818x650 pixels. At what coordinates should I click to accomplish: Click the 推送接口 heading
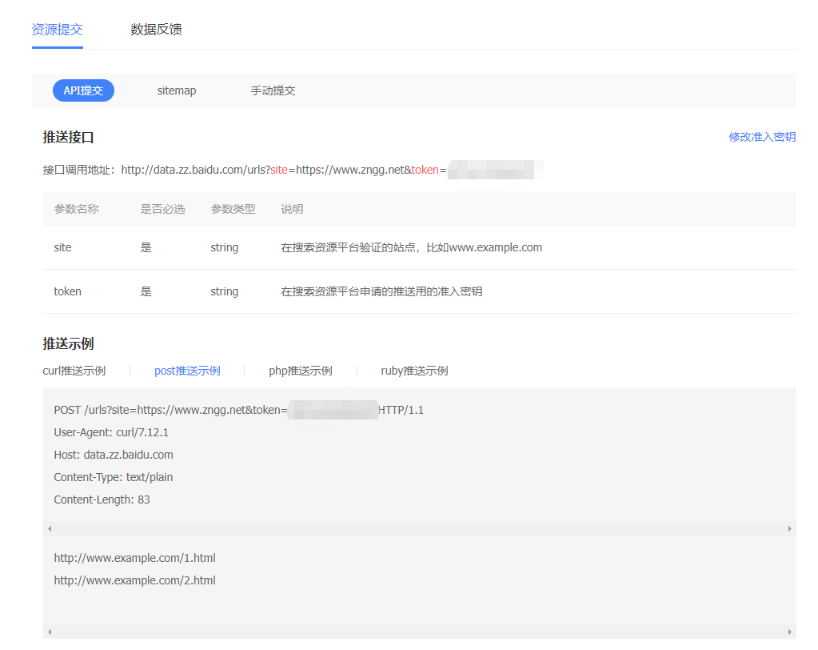tap(68, 138)
